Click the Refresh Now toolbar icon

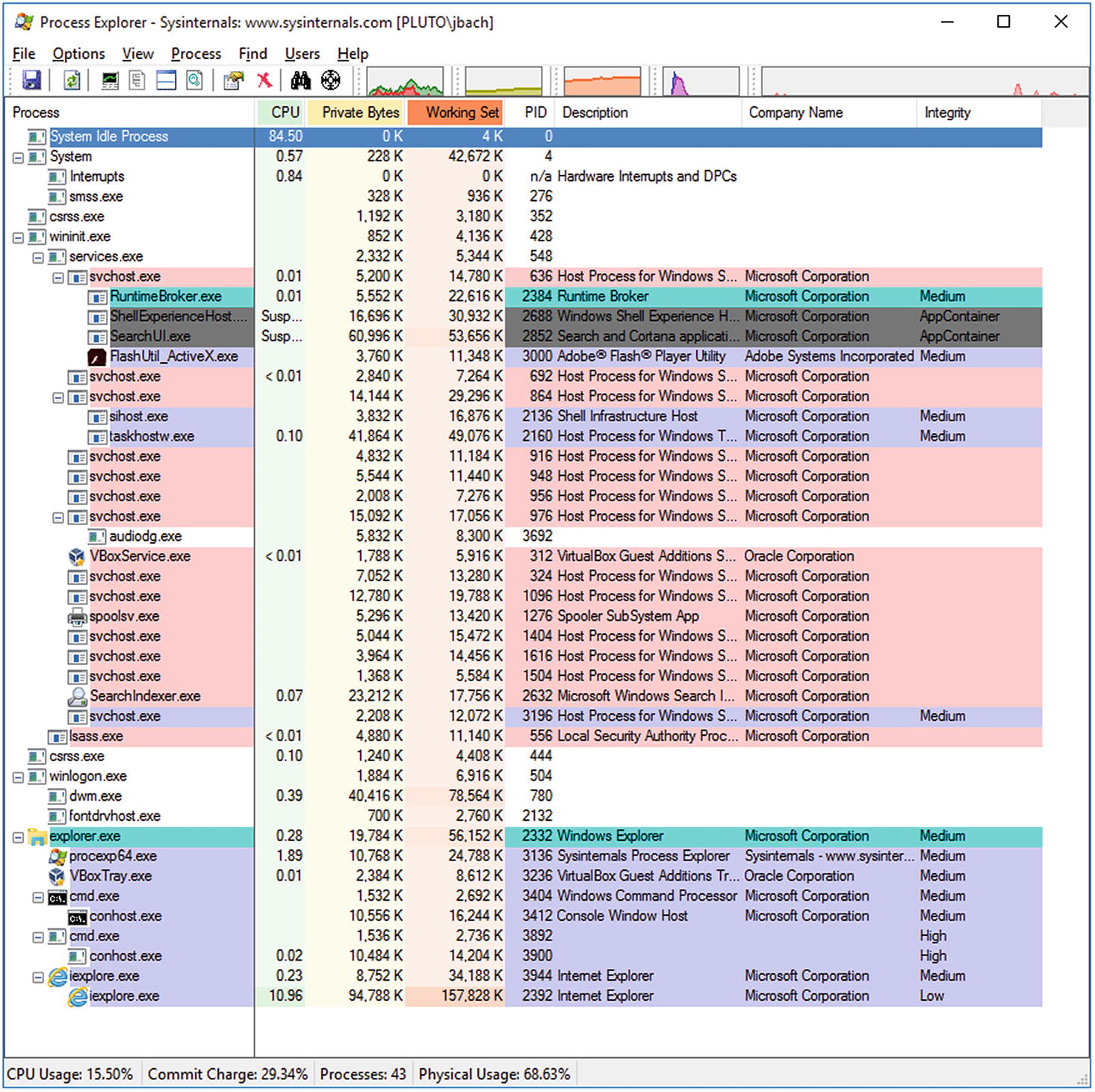[x=72, y=80]
